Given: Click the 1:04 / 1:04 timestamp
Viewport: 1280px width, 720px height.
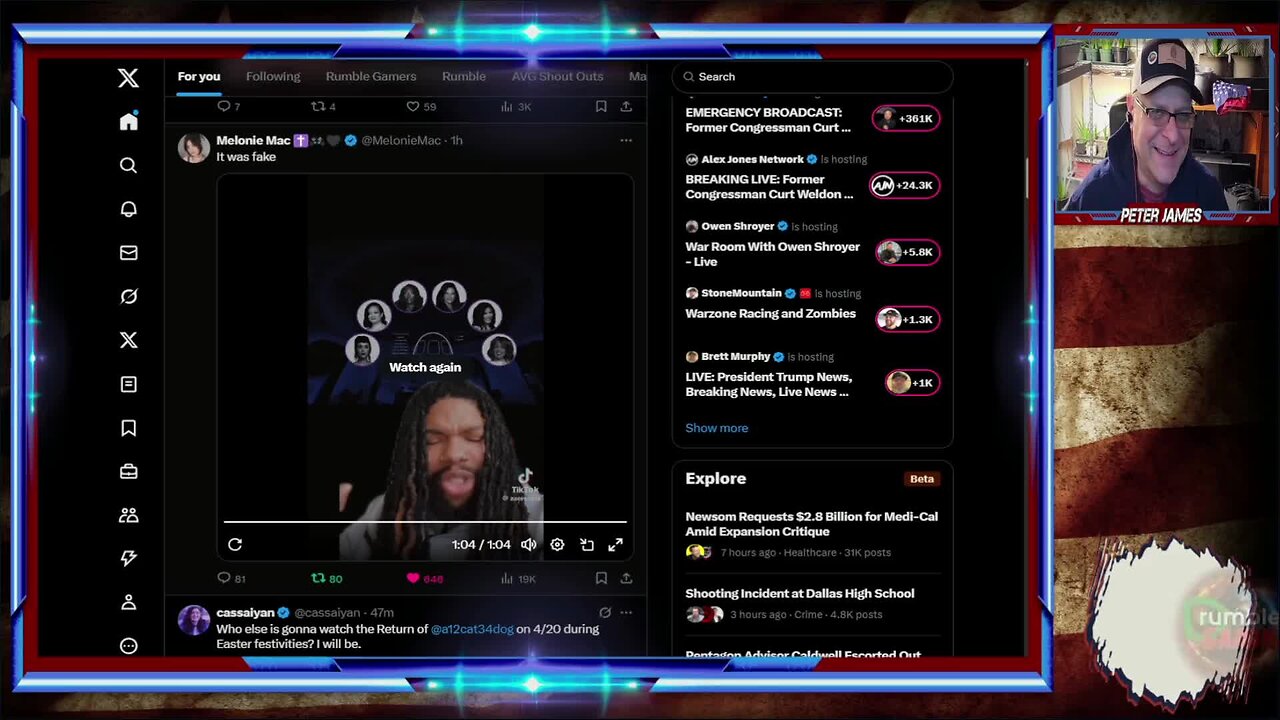Looking at the screenshot, I should [x=481, y=544].
